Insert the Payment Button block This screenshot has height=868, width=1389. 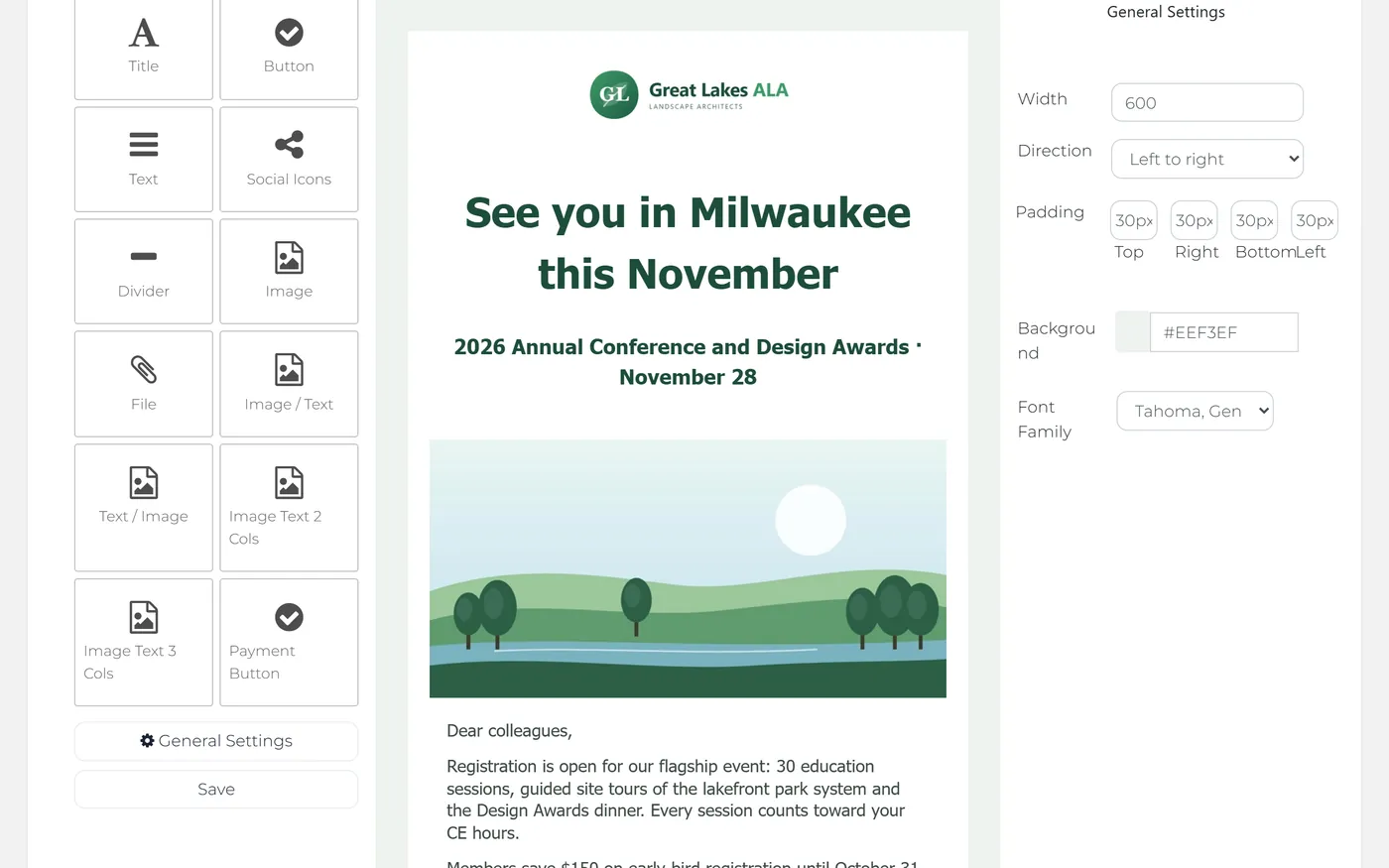tap(289, 642)
